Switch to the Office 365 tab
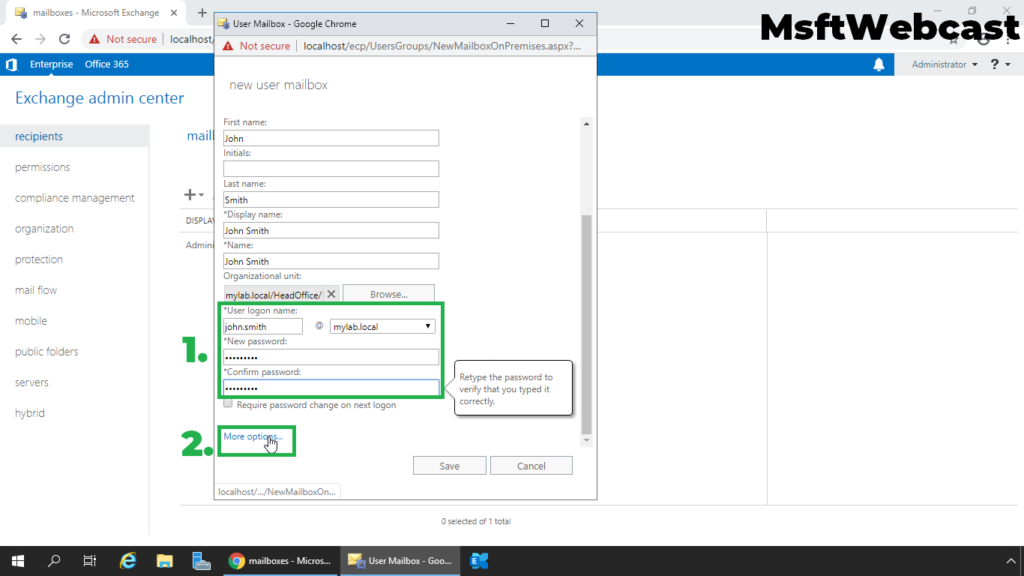This screenshot has height=576, width=1024. [x=106, y=64]
